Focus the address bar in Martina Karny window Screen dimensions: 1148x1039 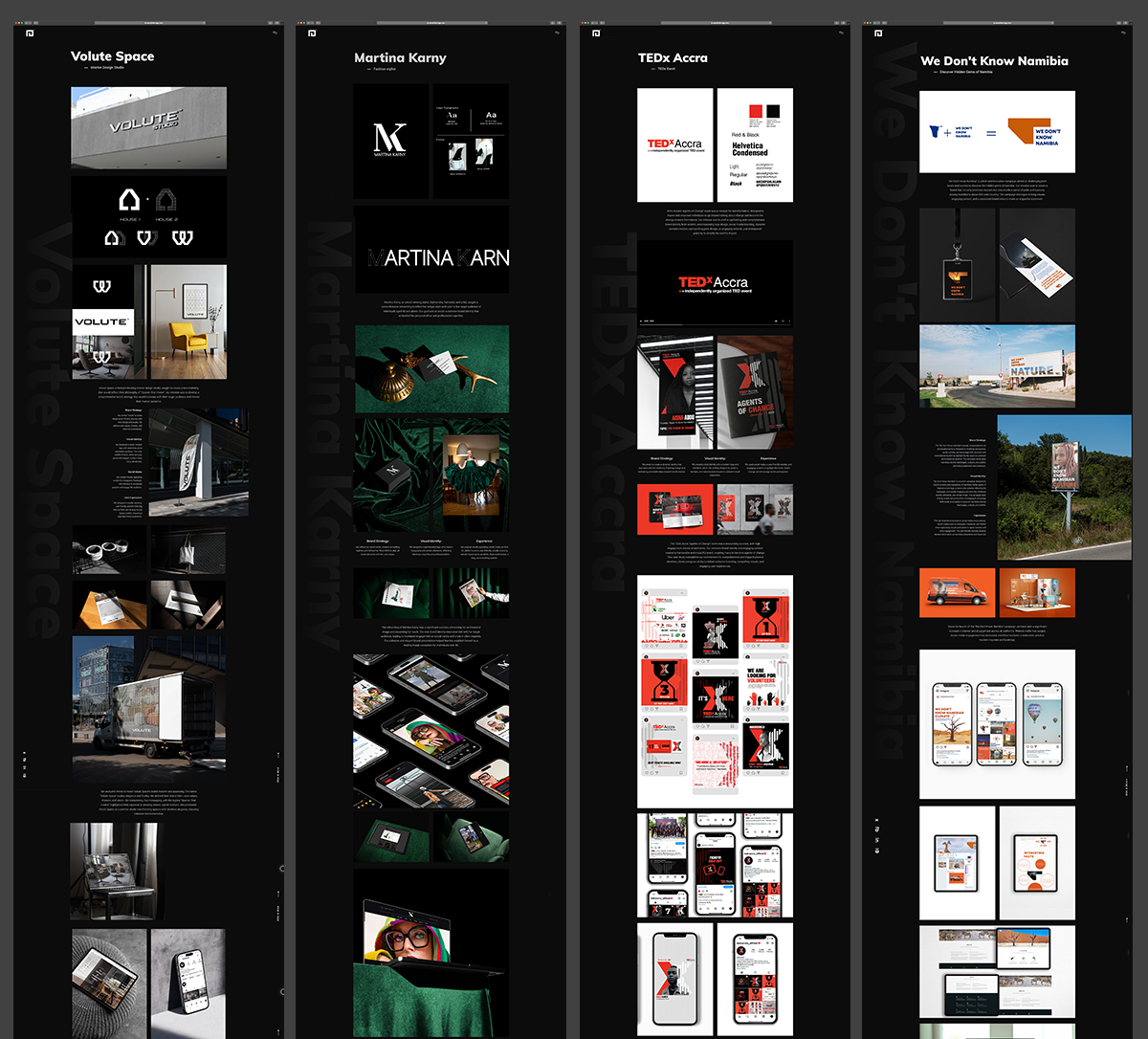tap(430, 22)
